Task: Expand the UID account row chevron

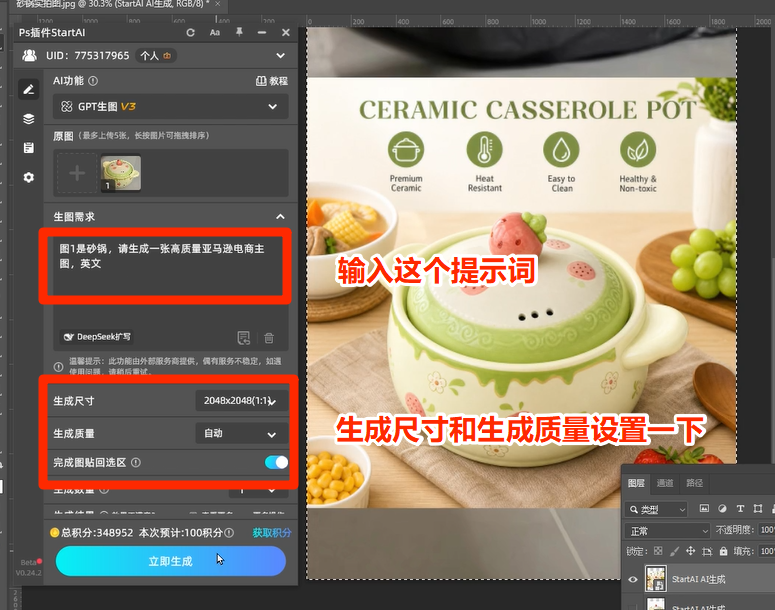Action: 280,55
